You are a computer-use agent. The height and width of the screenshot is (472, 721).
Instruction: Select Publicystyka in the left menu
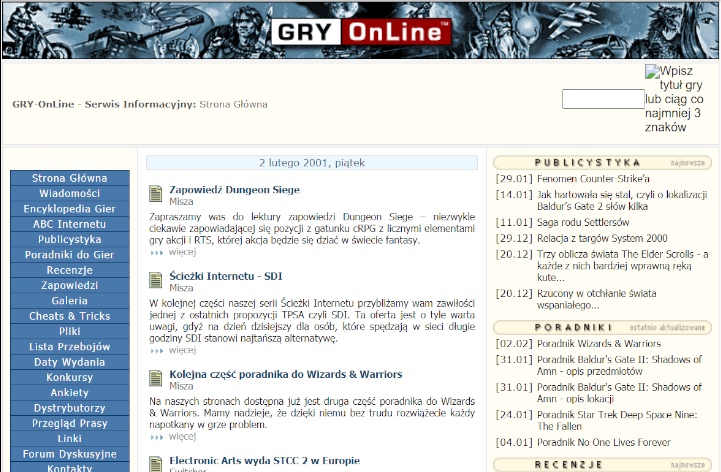[69, 239]
